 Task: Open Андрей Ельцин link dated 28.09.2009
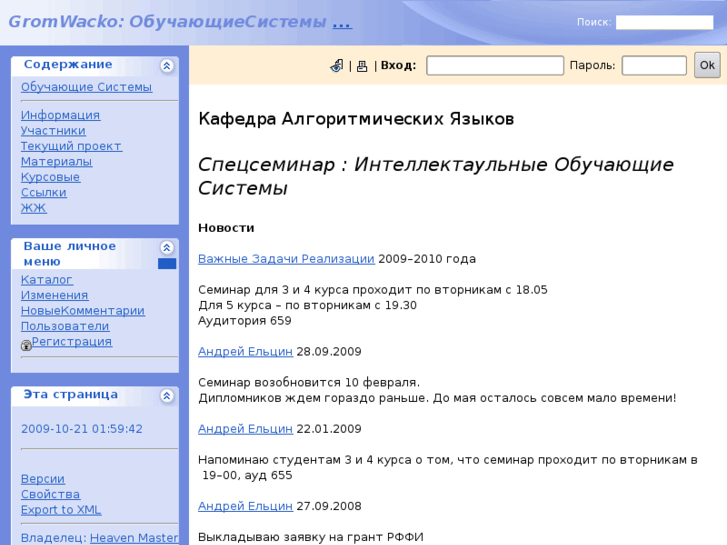245,352
